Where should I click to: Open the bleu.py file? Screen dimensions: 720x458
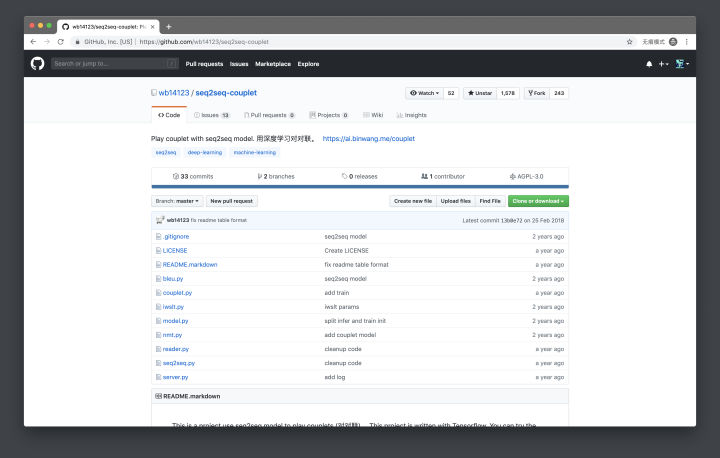[x=173, y=279]
